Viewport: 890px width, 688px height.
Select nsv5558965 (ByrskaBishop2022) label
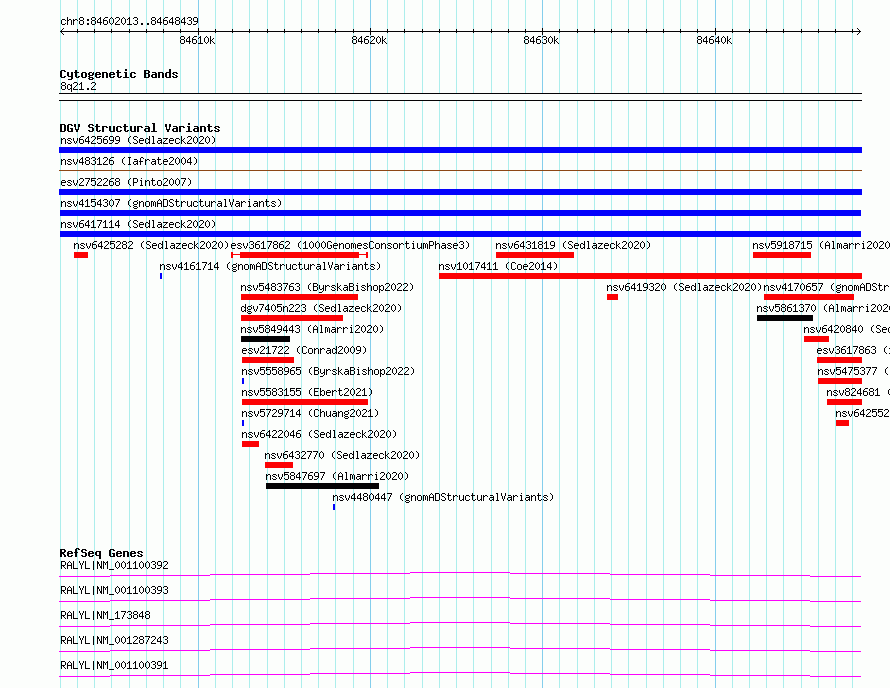pyautogui.click(x=329, y=371)
